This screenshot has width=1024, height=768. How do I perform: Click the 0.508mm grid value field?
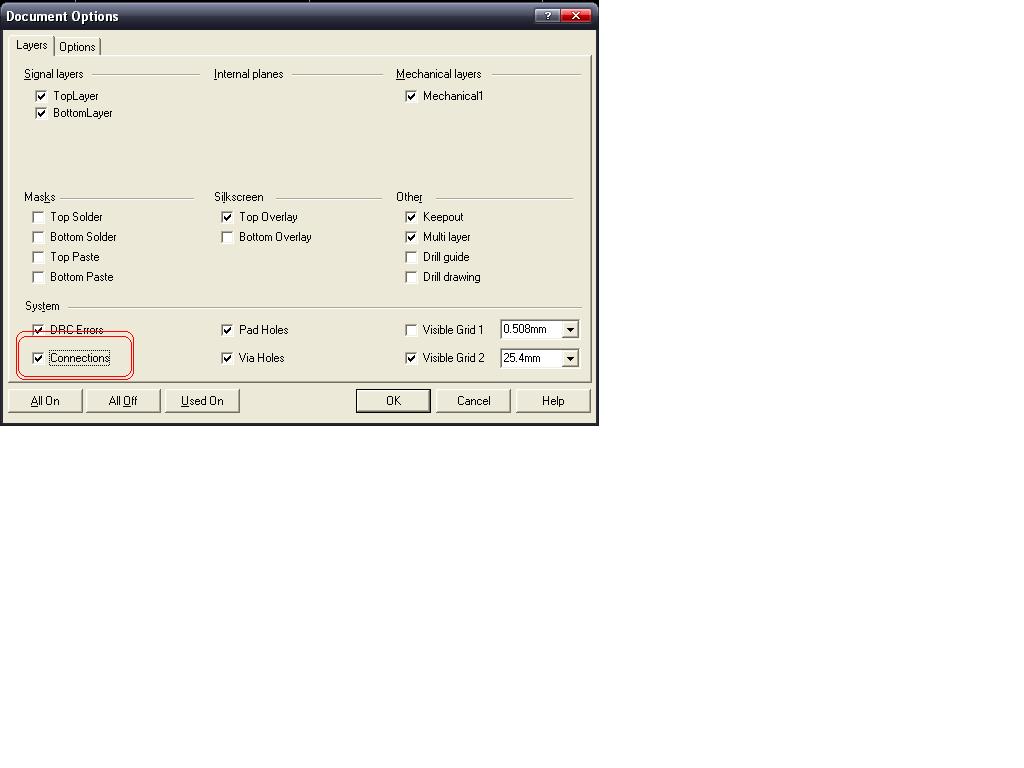pos(532,329)
